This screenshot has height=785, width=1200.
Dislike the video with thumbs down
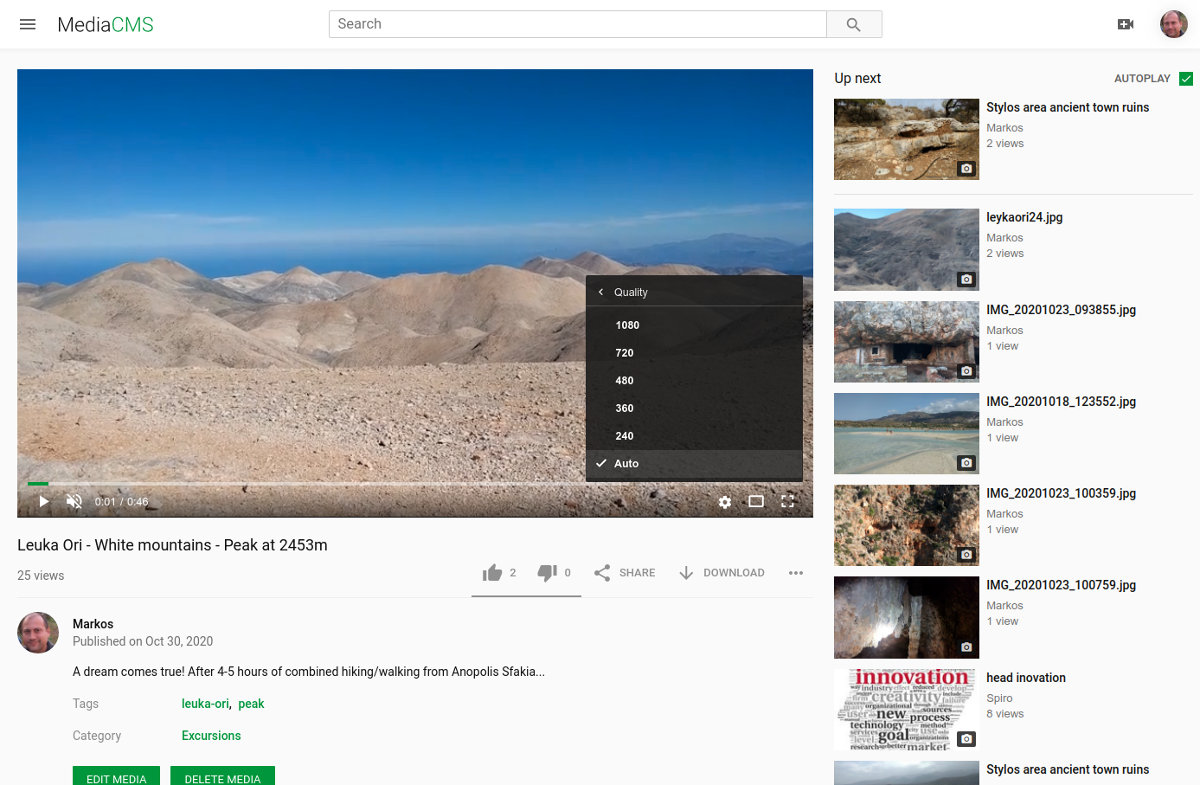(547, 573)
